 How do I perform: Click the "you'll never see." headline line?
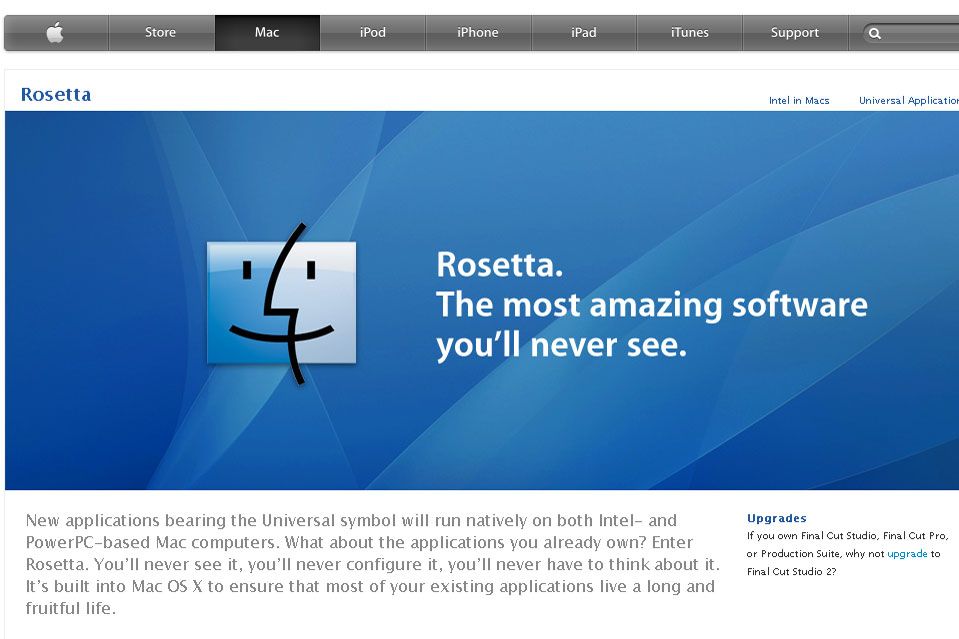[x=561, y=345]
